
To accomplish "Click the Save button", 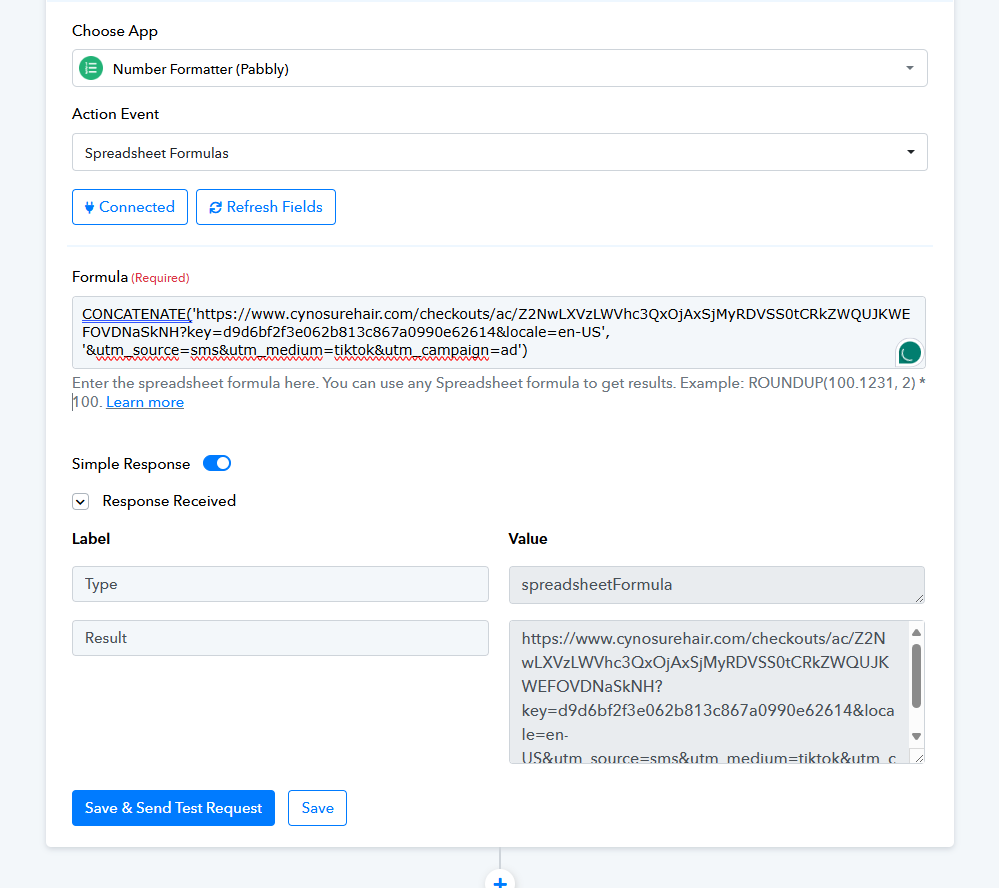I will pyautogui.click(x=317, y=808).
